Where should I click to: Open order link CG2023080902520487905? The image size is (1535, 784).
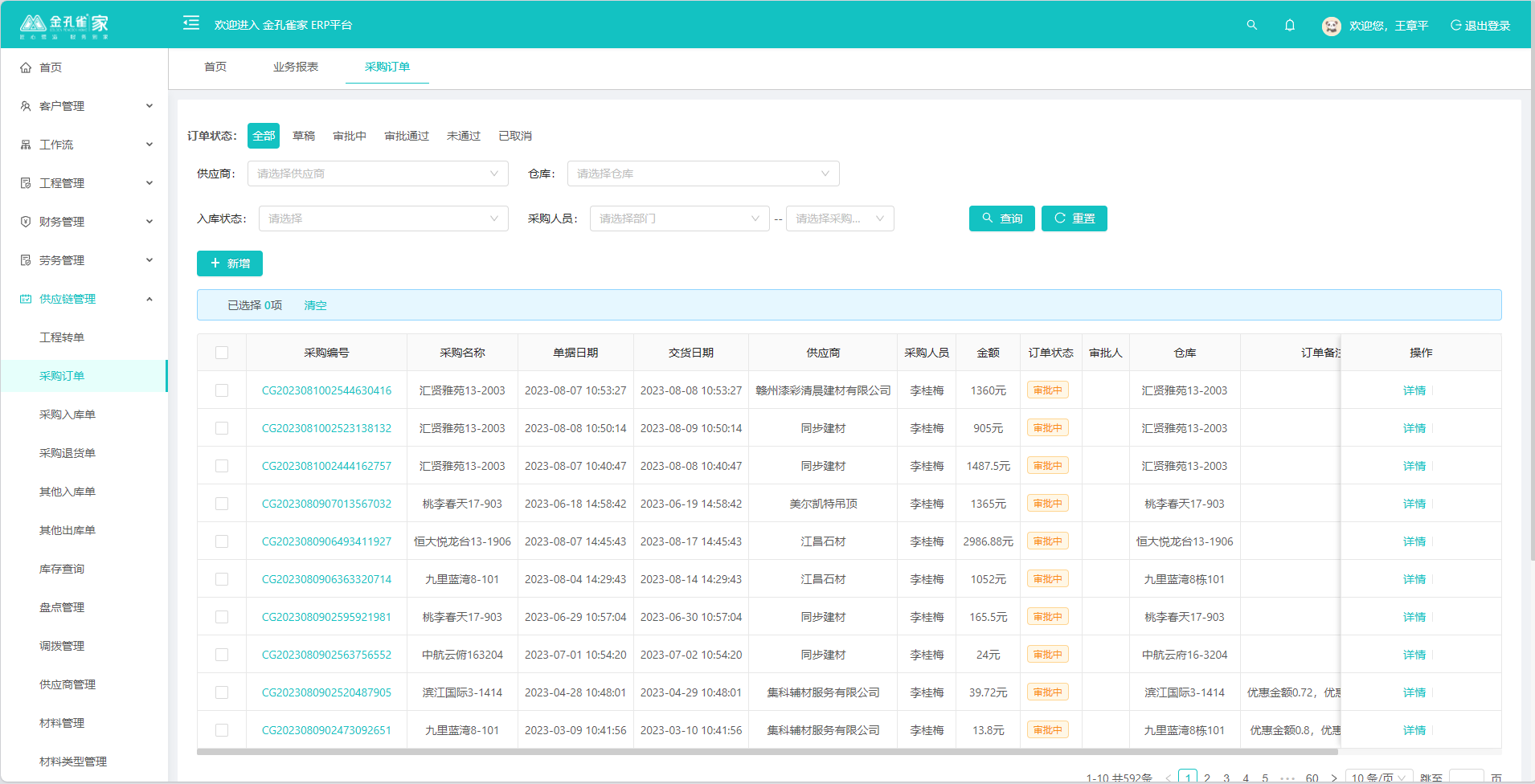tap(326, 692)
